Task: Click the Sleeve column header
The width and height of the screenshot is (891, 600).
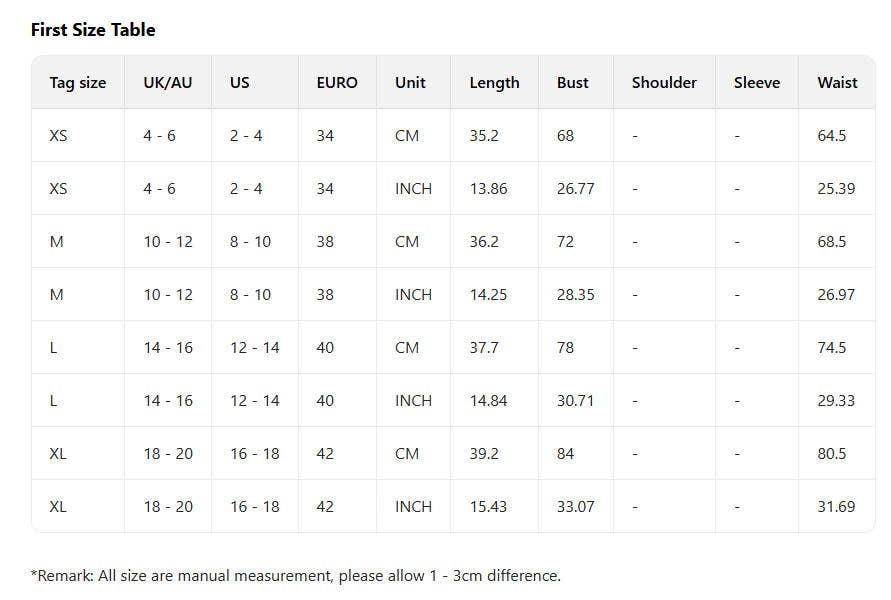Action: tap(756, 83)
